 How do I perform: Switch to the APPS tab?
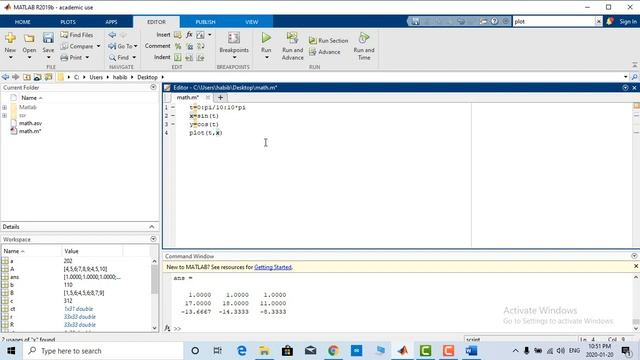coord(111,22)
